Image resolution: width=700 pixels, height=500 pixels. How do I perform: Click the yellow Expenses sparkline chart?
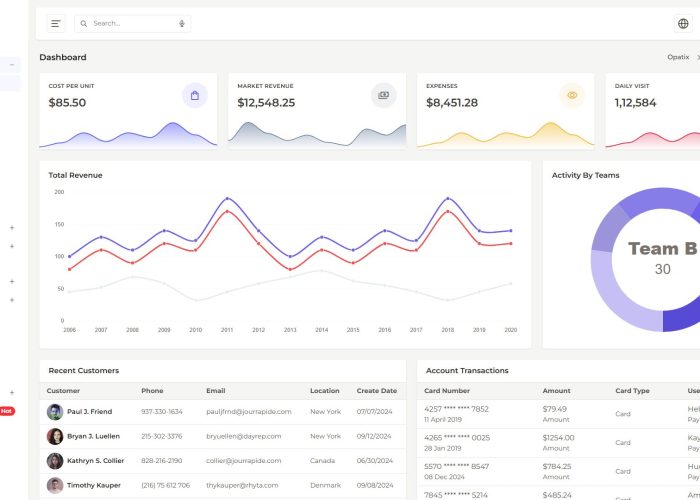505,134
